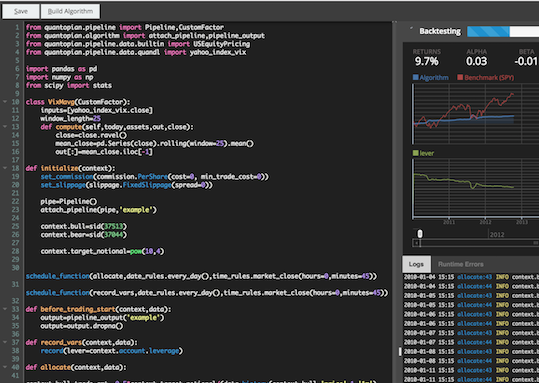Click the editor and results panel divider handle
The height and width of the screenshot is (383, 539).
(399, 351)
